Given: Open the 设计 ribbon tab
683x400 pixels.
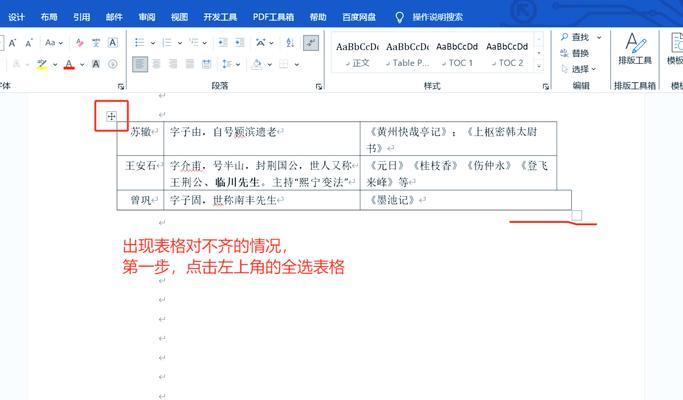Looking at the screenshot, I should coord(17,17).
